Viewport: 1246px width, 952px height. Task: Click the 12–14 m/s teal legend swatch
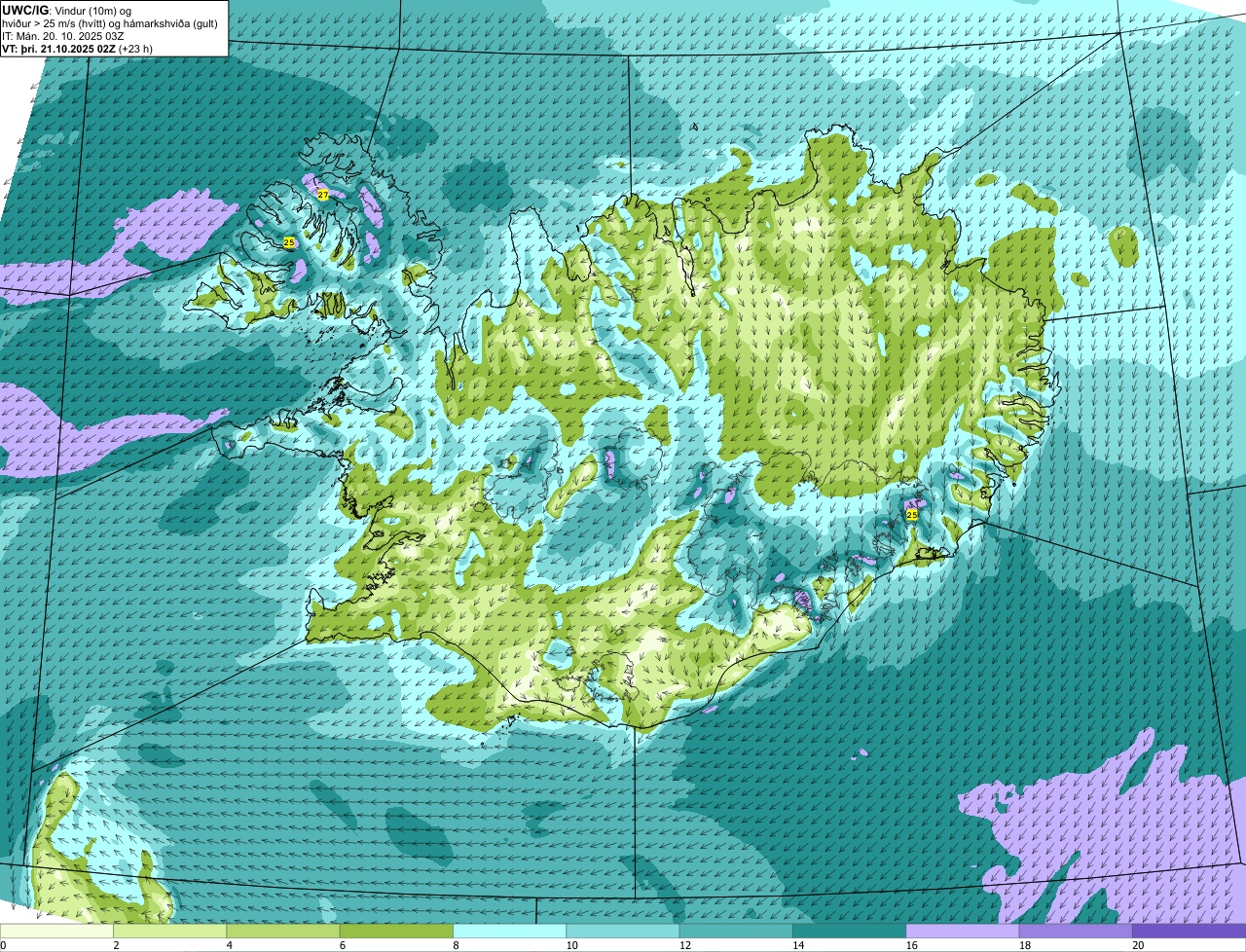(x=736, y=932)
